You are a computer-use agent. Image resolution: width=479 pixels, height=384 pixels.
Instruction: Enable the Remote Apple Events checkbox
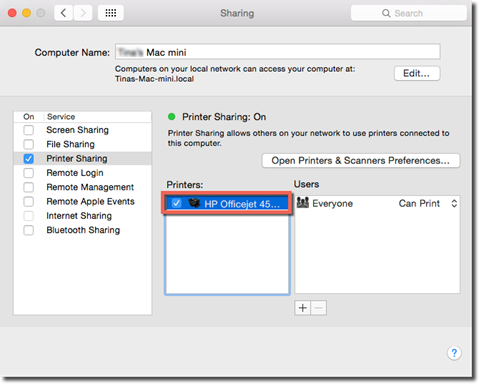[29, 201]
